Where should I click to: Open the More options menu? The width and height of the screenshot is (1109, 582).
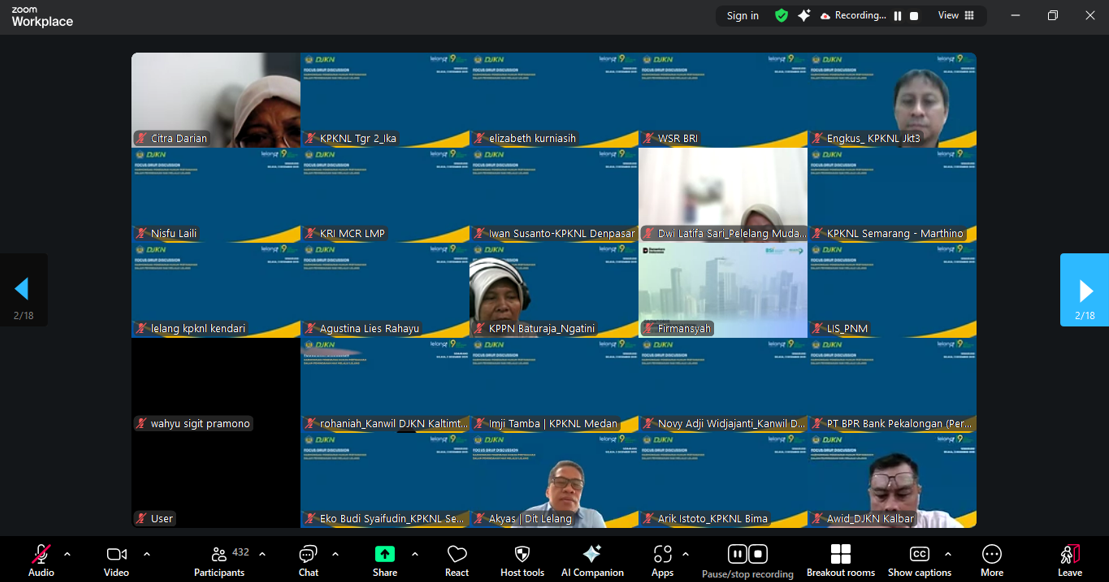click(991, 560)
